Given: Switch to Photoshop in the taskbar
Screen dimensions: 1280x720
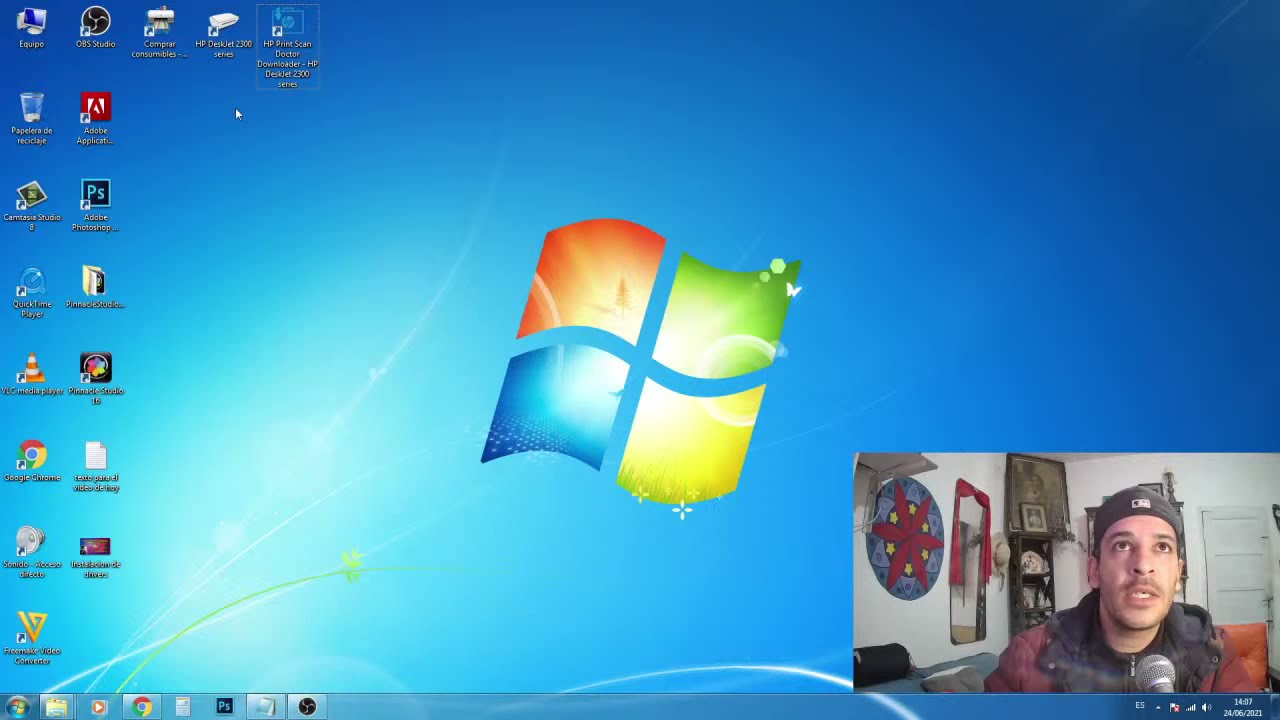Looking at the screenshot, I should coord(224,707).
